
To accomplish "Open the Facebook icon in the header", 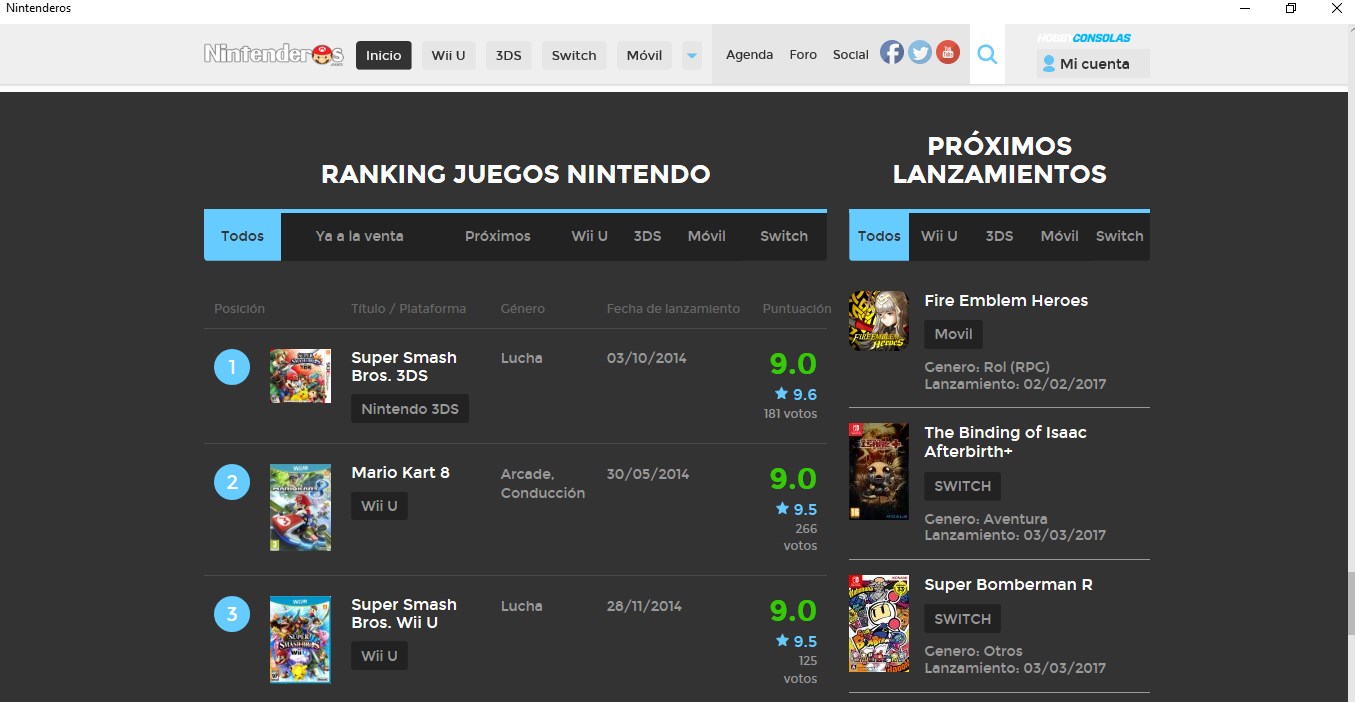I will (x=891, y=52).
